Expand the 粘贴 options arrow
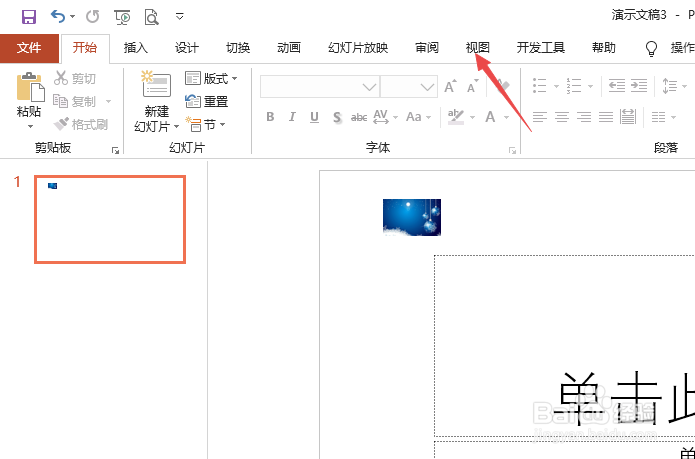 pos(30,126)
